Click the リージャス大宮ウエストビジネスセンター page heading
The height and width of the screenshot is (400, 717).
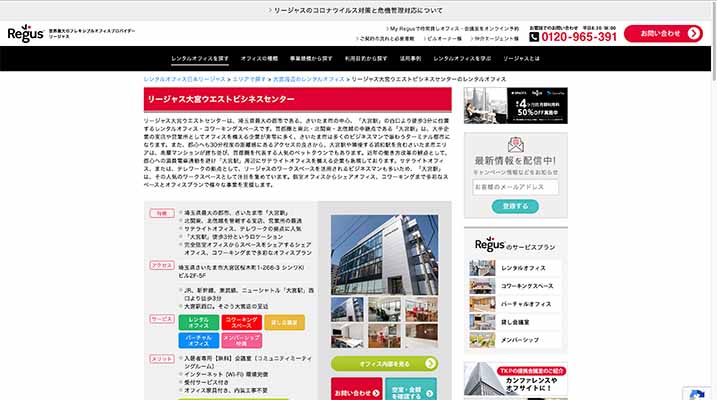point(221,99)
